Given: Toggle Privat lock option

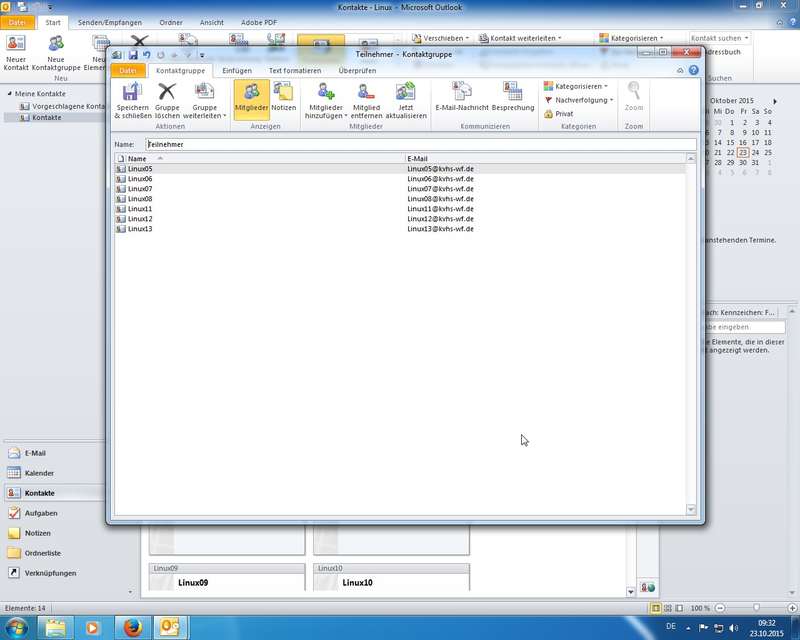Looking at the screenshot, I should (559, 114).
